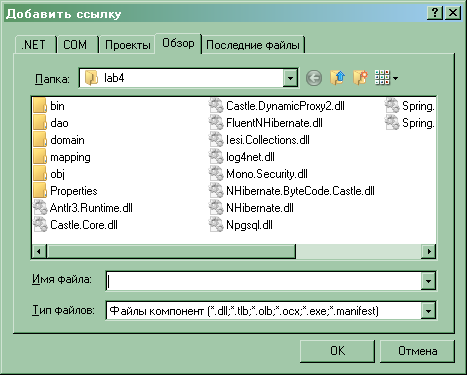Expand the Папка lab4 folder dropdown
Image resolution: width=467 pixels, height=375 pixels.
point(290,78)
